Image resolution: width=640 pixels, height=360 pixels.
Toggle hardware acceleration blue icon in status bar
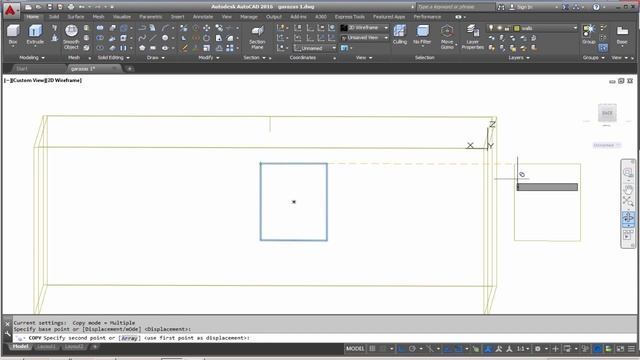pyautogui.click(x=598, y=349)
